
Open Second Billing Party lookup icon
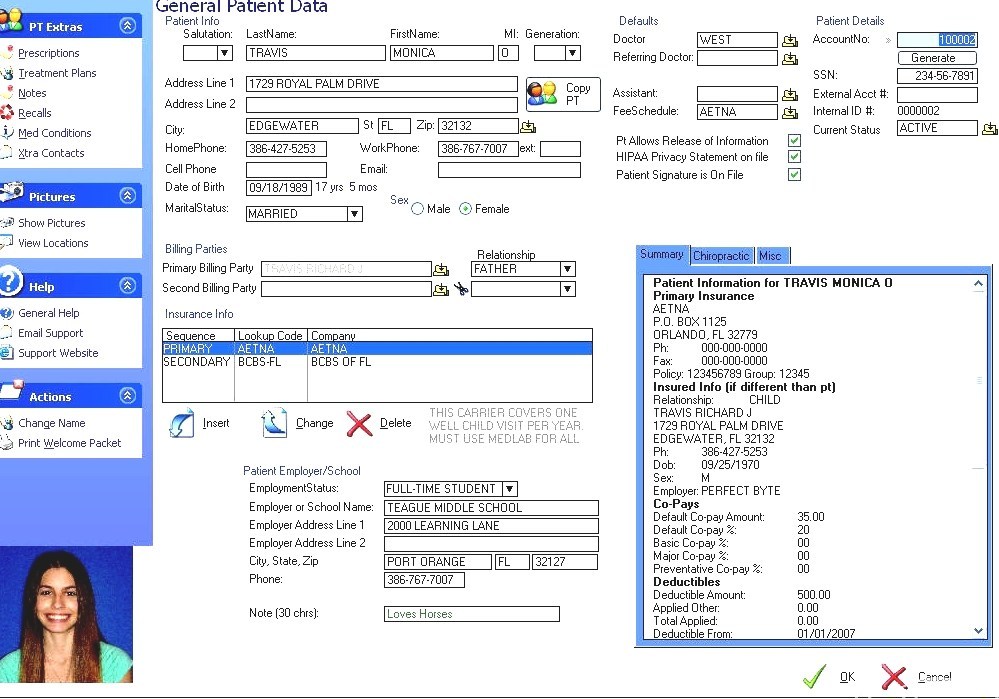point(441,290)
